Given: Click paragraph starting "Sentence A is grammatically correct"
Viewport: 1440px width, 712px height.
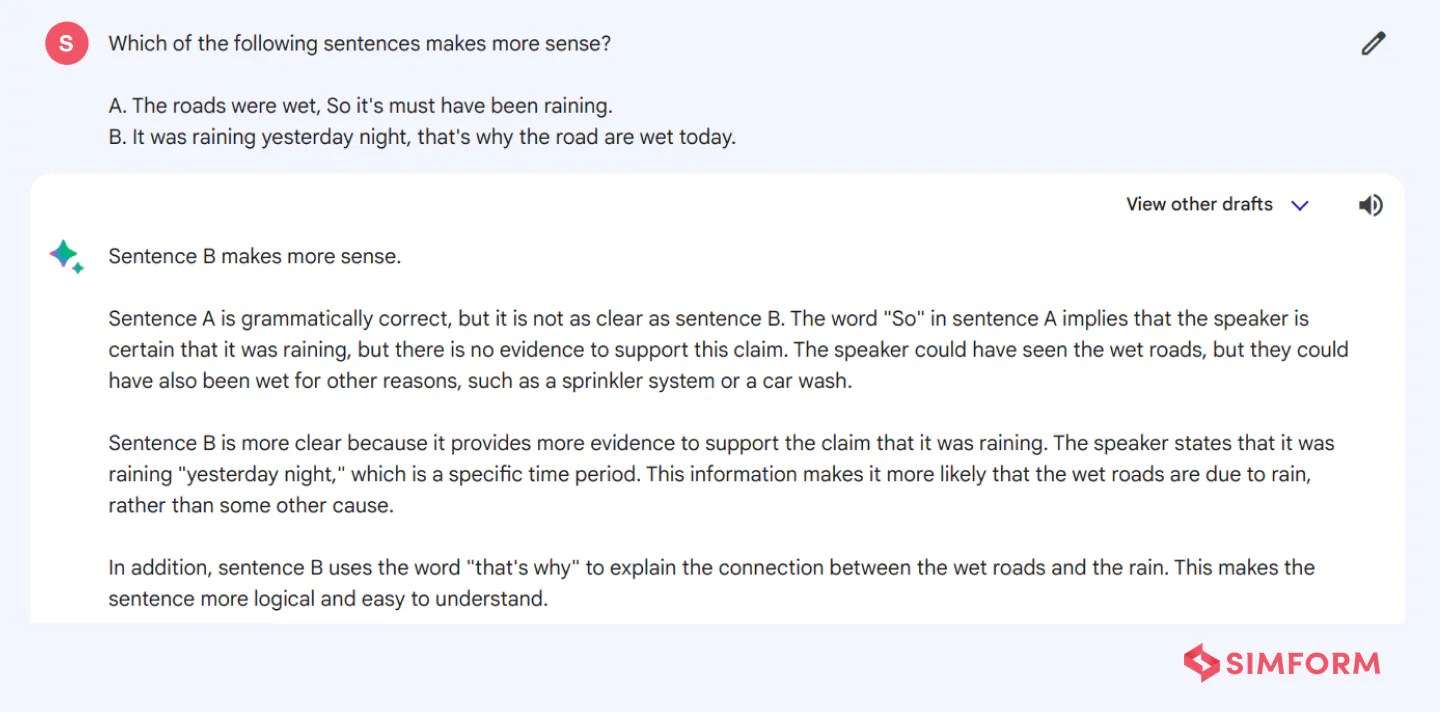Looking at the screenshot, I should click(x=729, y=350).
